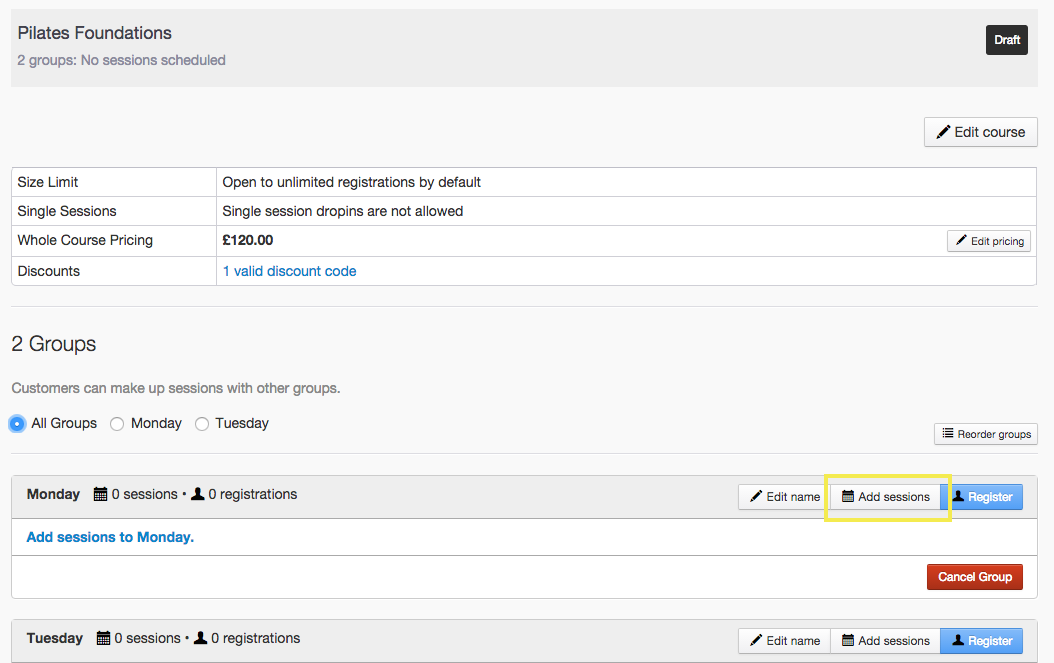Click the Reorder groups button
Screen dimensions: 1054x663
click(x=985, y=434)
